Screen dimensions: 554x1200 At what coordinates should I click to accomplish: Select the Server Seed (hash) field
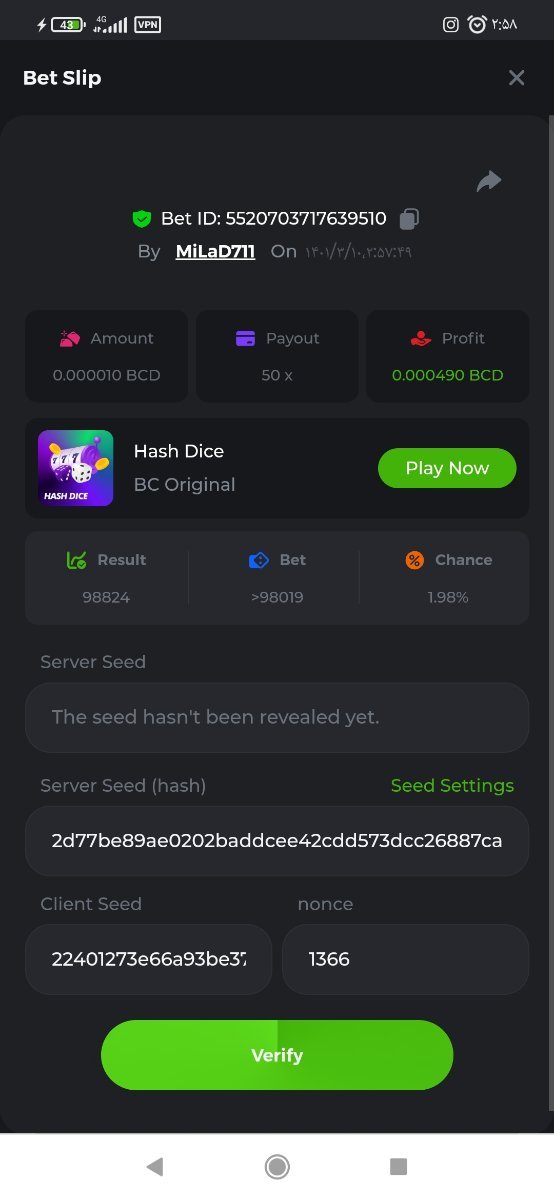(x=277, y=841)
